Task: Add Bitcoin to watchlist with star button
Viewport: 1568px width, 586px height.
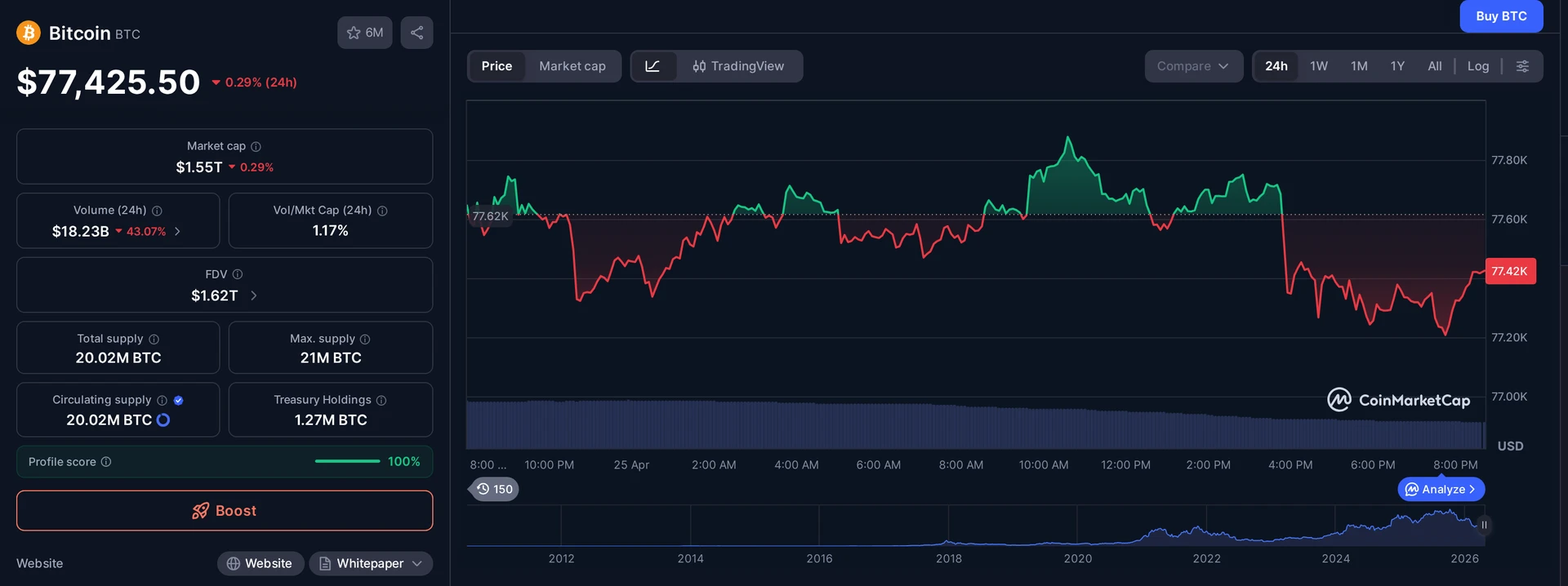Action: [x=365, y=33]
